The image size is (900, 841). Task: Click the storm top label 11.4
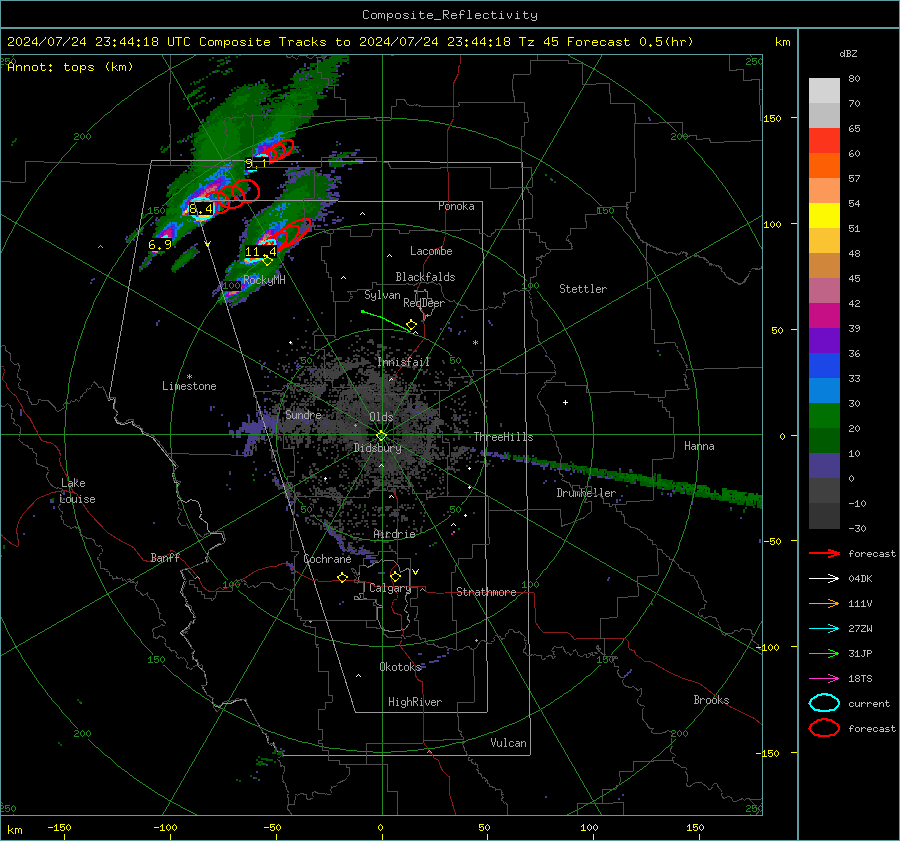[261, 251]
